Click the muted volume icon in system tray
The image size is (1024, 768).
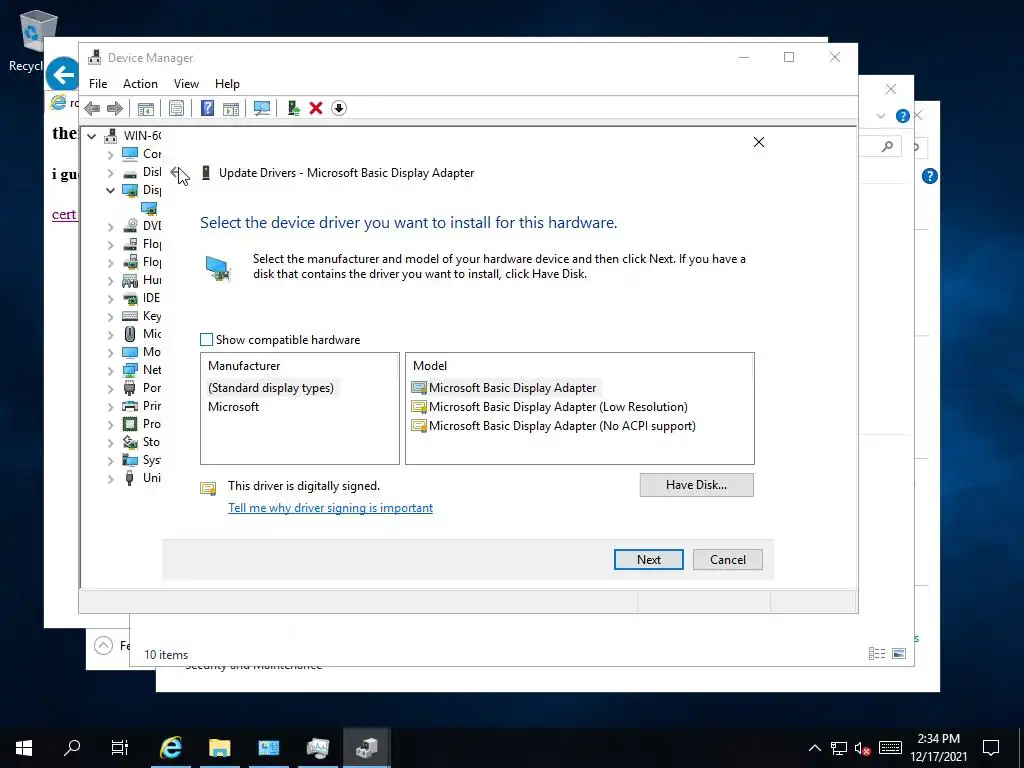coord(863,748)
